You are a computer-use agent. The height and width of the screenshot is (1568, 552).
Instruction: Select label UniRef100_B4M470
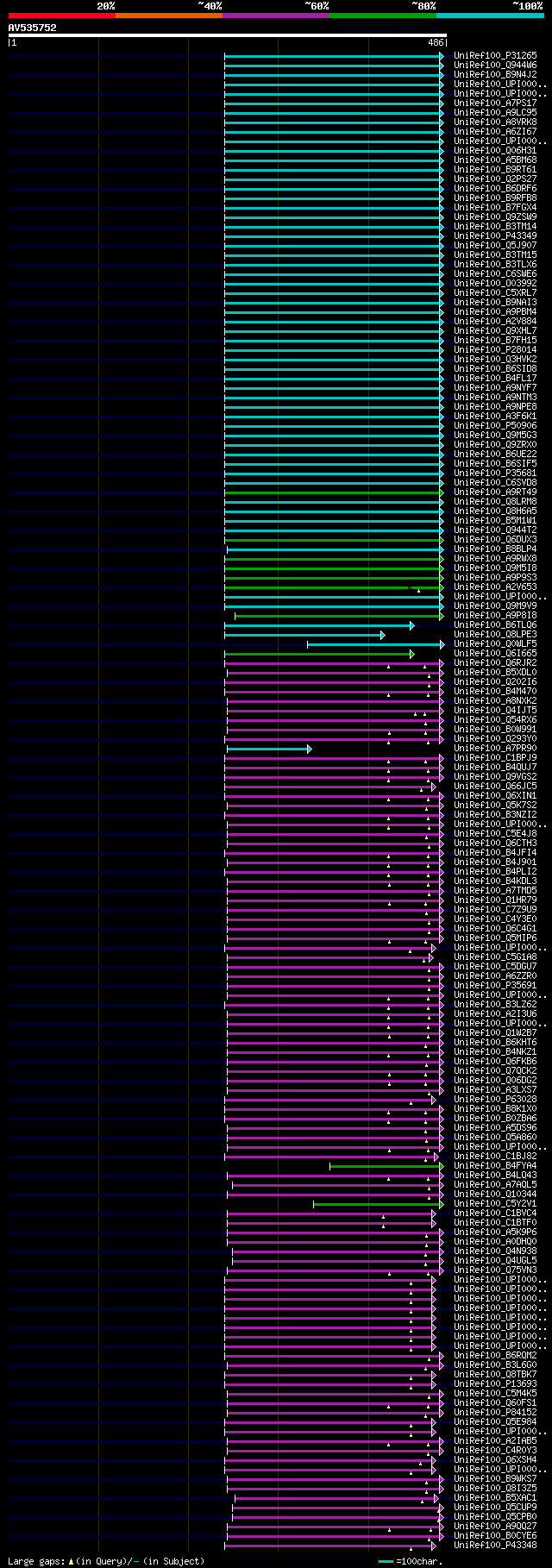(495, 692)
